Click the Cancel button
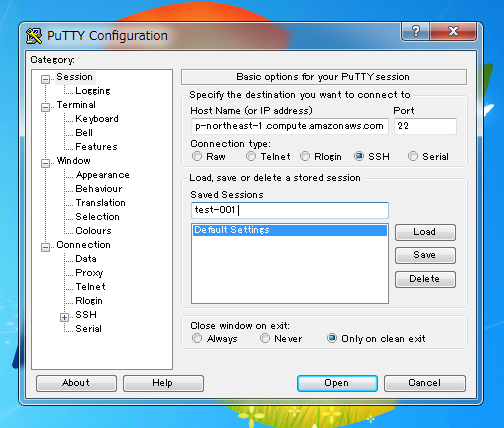The width and height of the screenshot is (504, 428). tap(425, 383)
